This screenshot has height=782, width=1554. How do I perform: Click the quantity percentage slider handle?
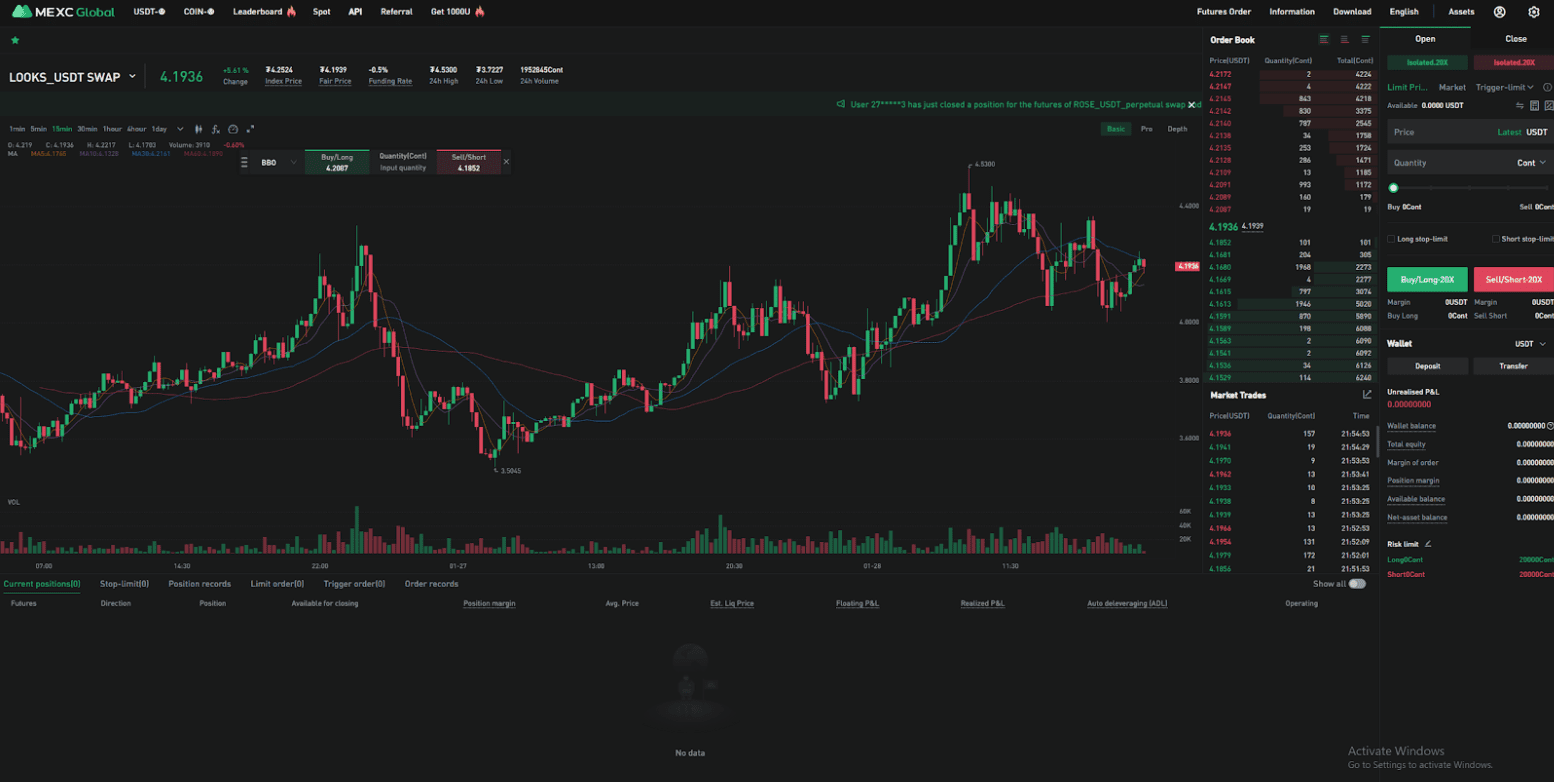(1393, 188)
